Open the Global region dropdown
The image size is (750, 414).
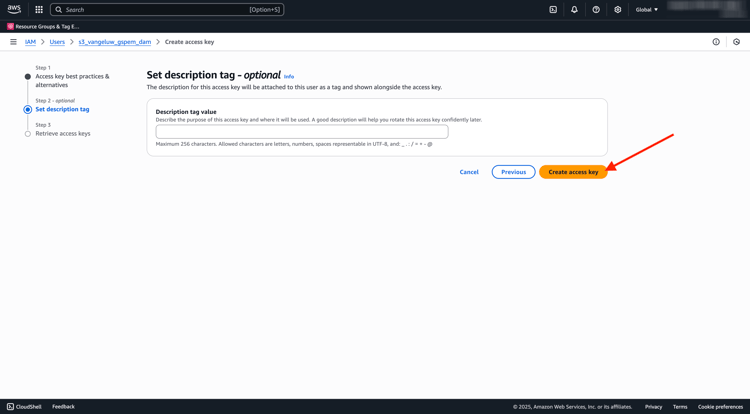[x=647, y=10]
